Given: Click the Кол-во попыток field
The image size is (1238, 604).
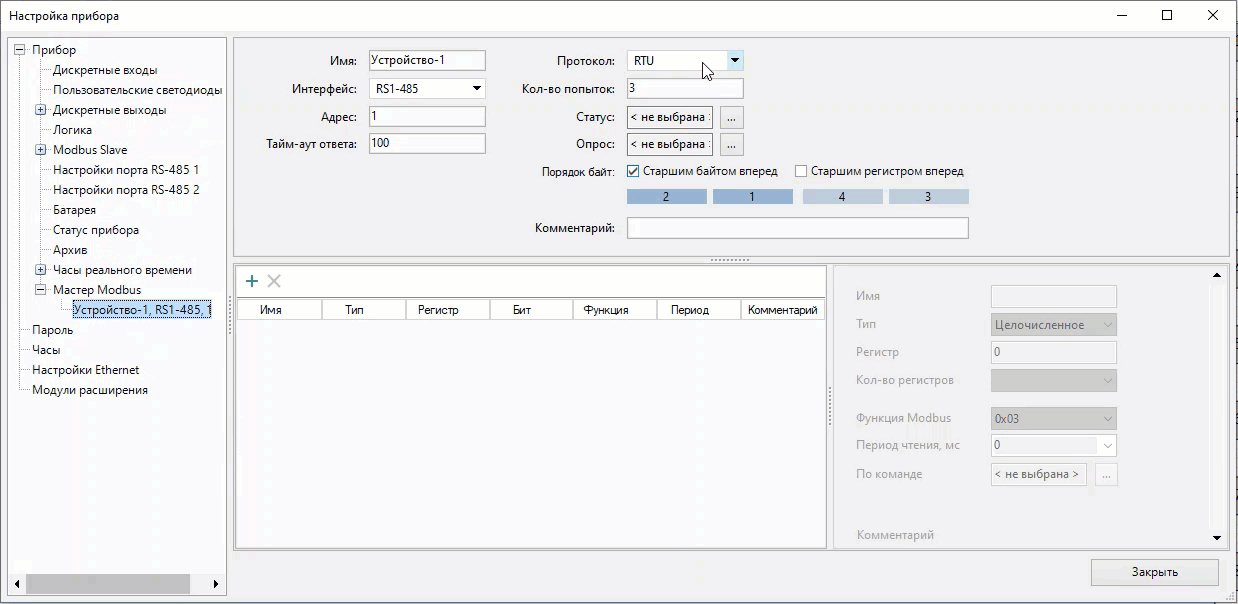Looking at the screenshot, I should click(x=685, y=88).
